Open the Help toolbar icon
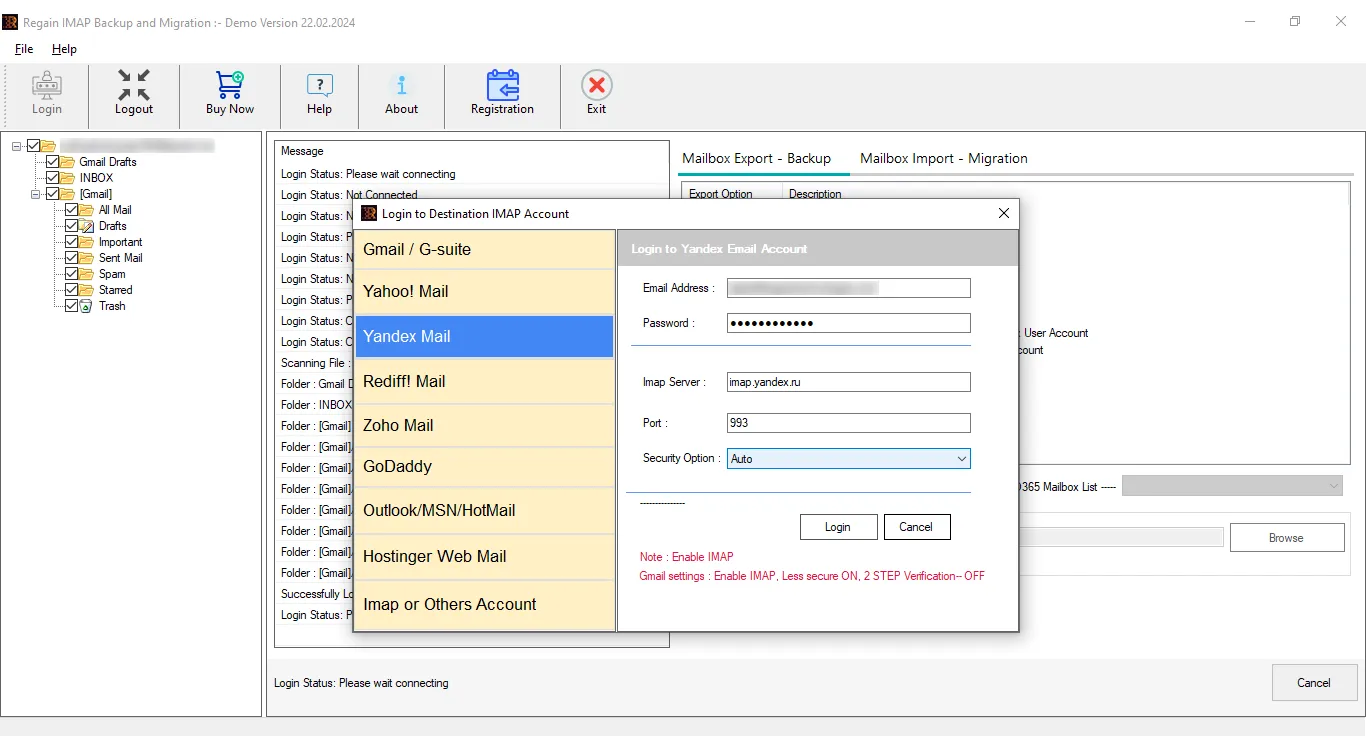The height and width of the screenshot is (736, 1366). [320, 86]
